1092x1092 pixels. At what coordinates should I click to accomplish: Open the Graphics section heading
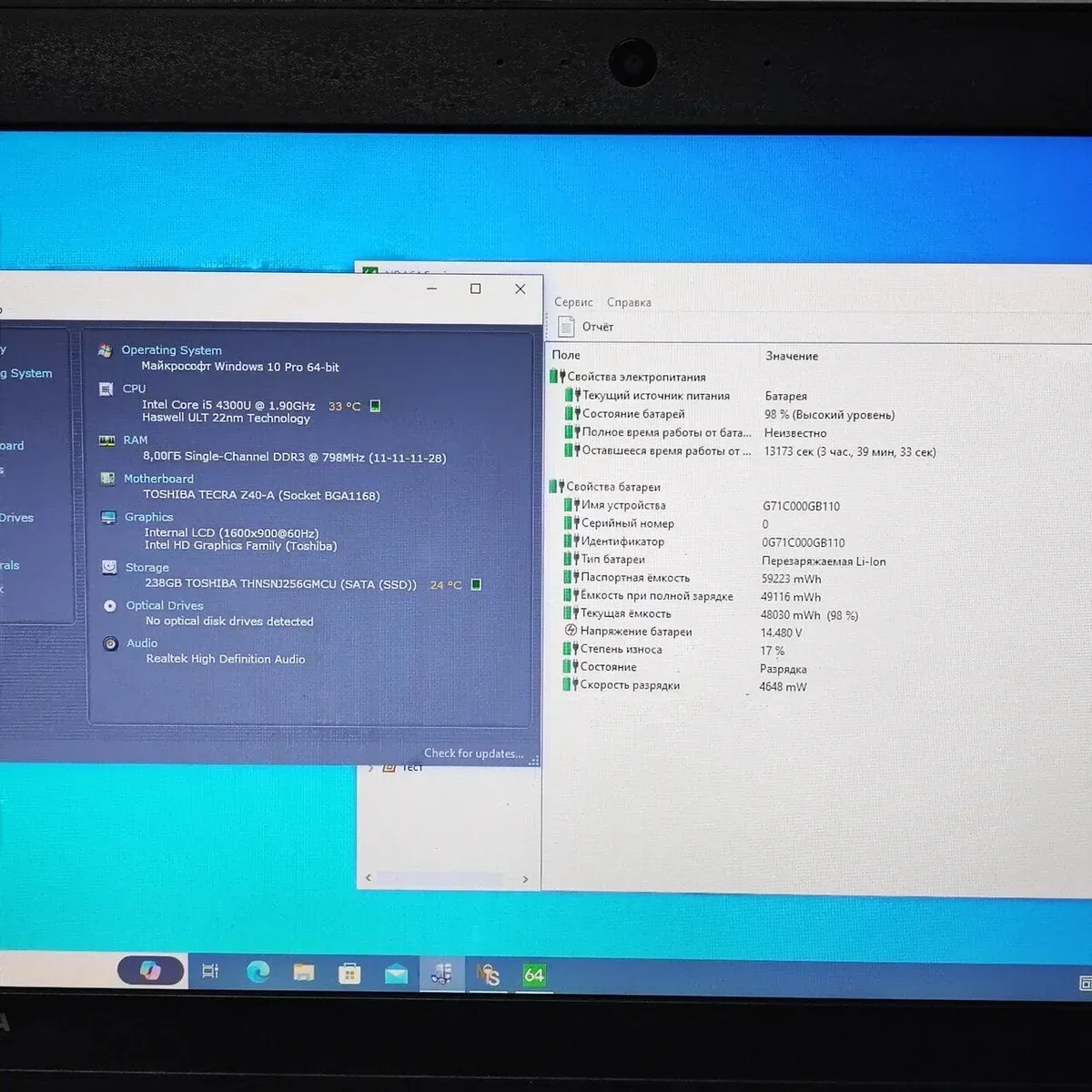pos(148,517)
